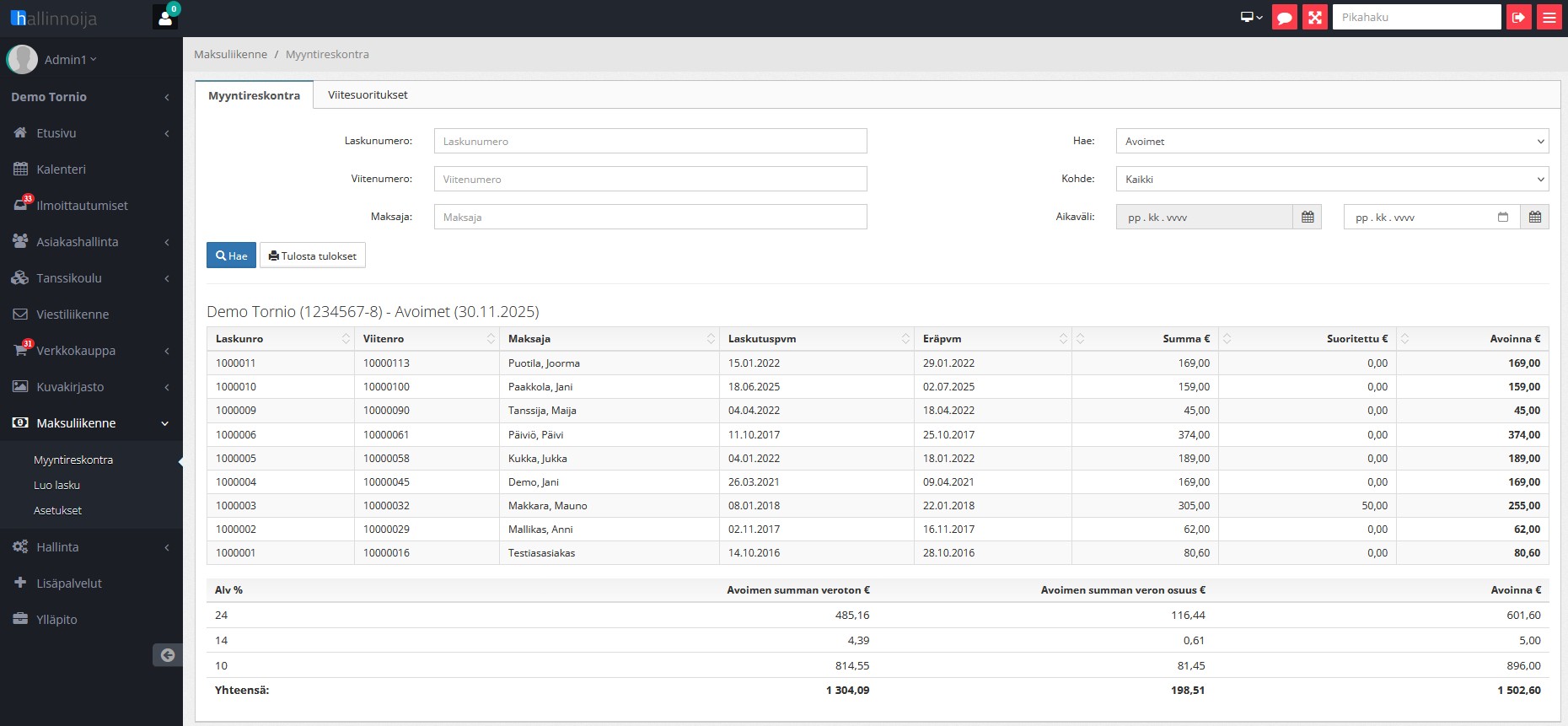Click the blue Hae search button
This screenshot has height=726, width=1568.
(231, 256)
